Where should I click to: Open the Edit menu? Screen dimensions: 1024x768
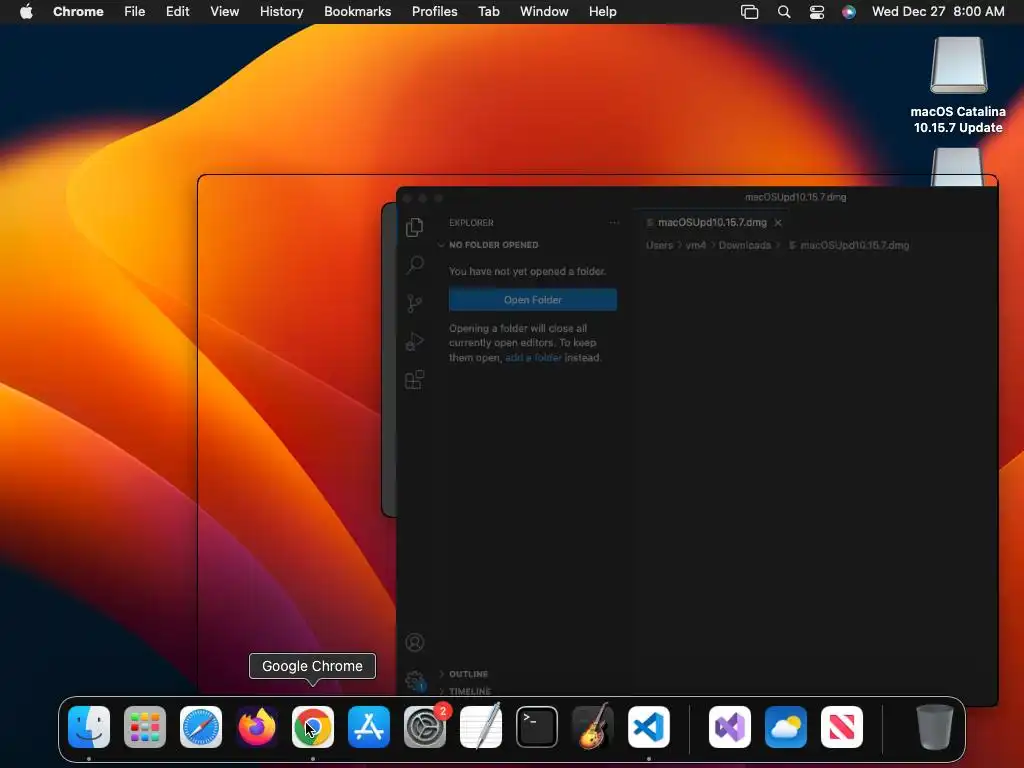point(177,12)
